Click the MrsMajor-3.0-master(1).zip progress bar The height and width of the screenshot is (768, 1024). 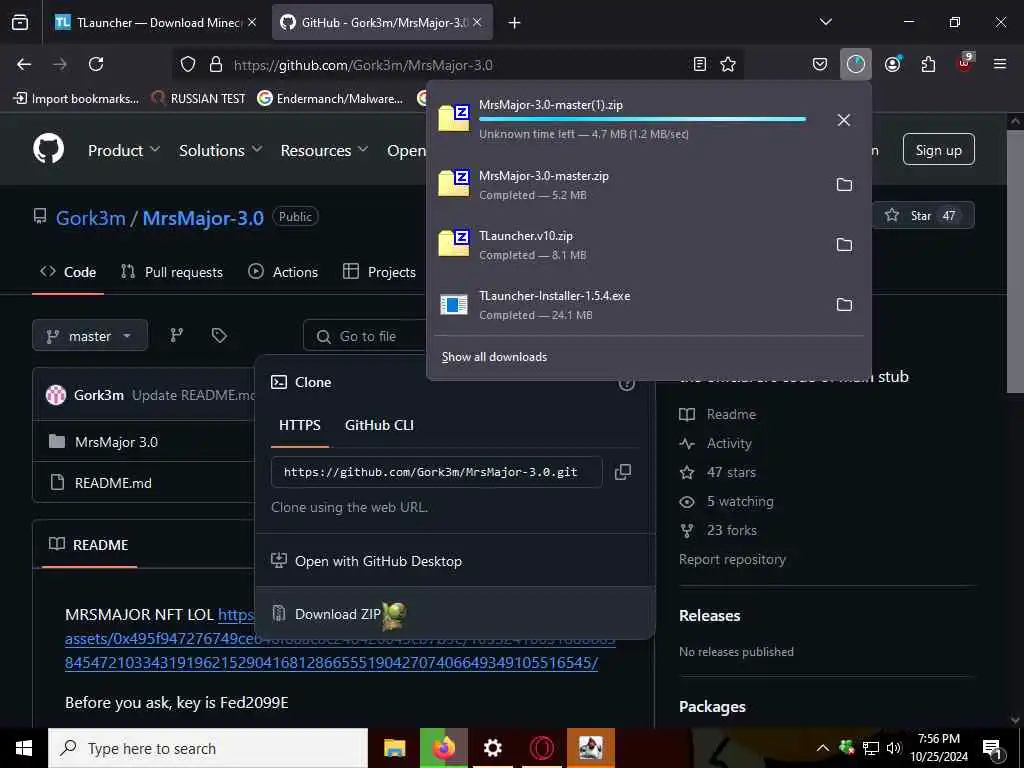643,120
